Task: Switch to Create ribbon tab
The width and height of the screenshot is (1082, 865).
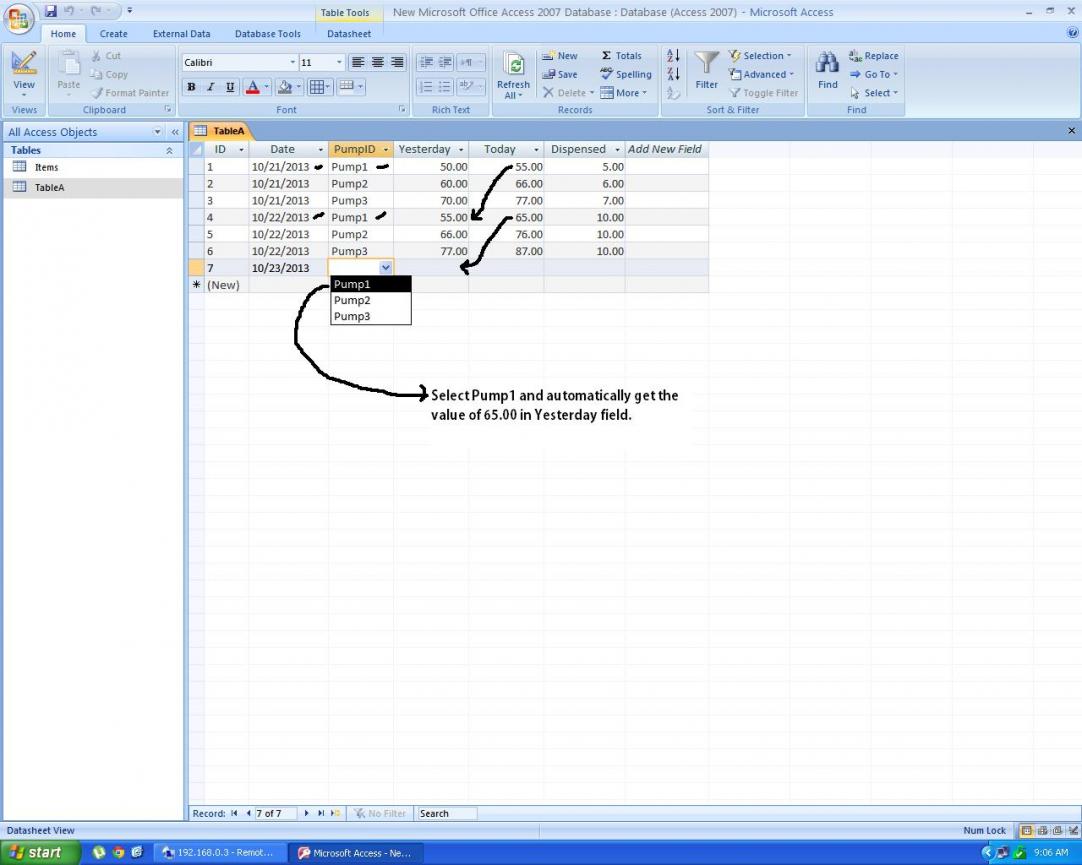Action: pos(113,34)
